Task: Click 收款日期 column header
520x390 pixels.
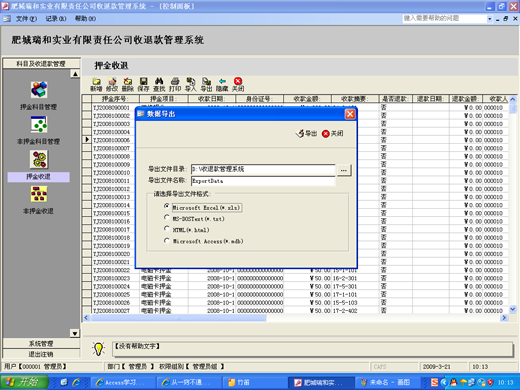Action: click(x=212, y=99)
